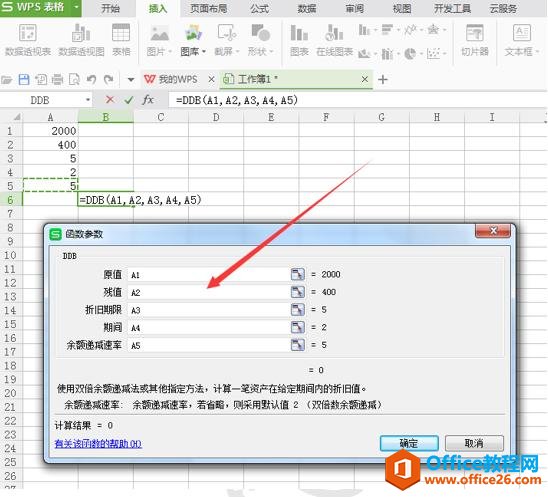Add a new document tab with plus
548x497 pixels.
pos(383,80)
